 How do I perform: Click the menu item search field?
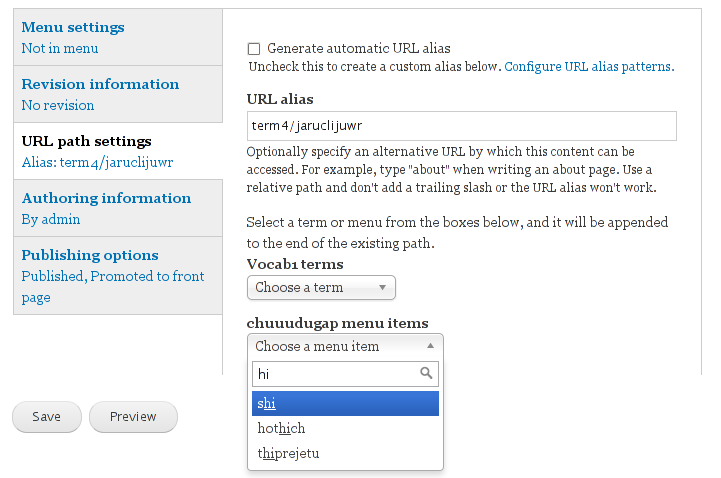coord(345,374)
